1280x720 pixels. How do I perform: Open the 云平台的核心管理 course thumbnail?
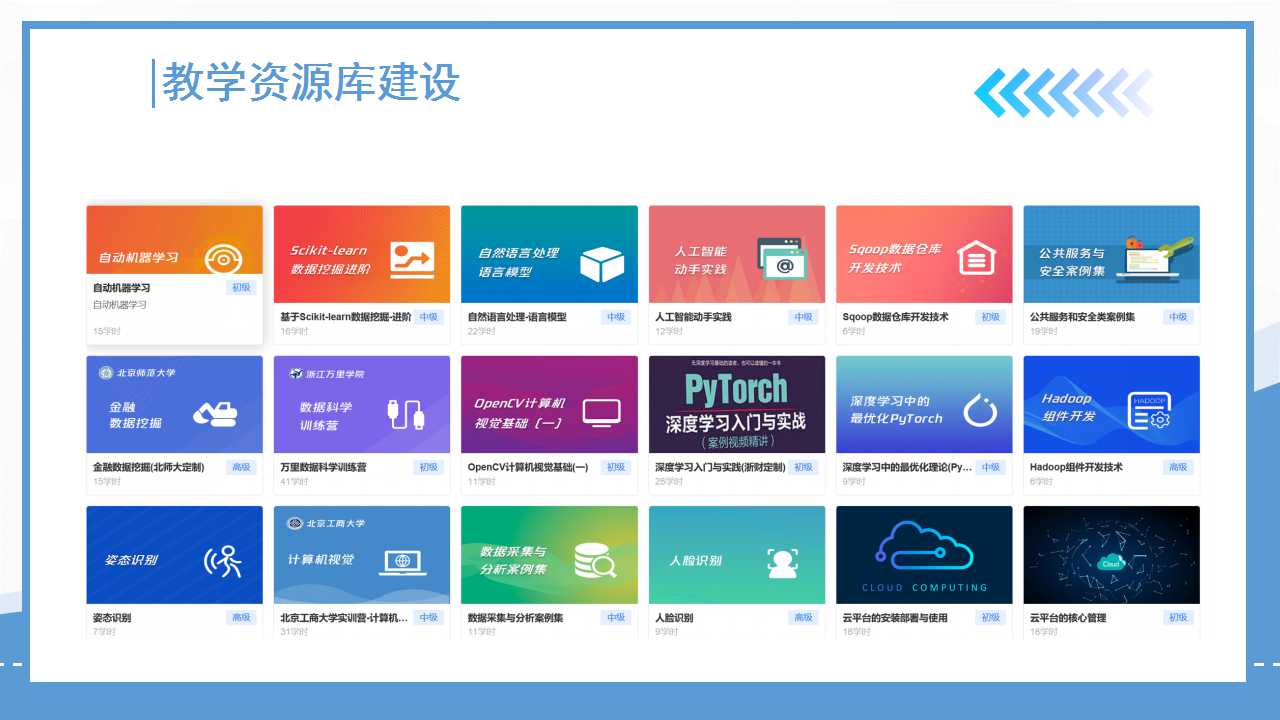tap(1111, 555)
